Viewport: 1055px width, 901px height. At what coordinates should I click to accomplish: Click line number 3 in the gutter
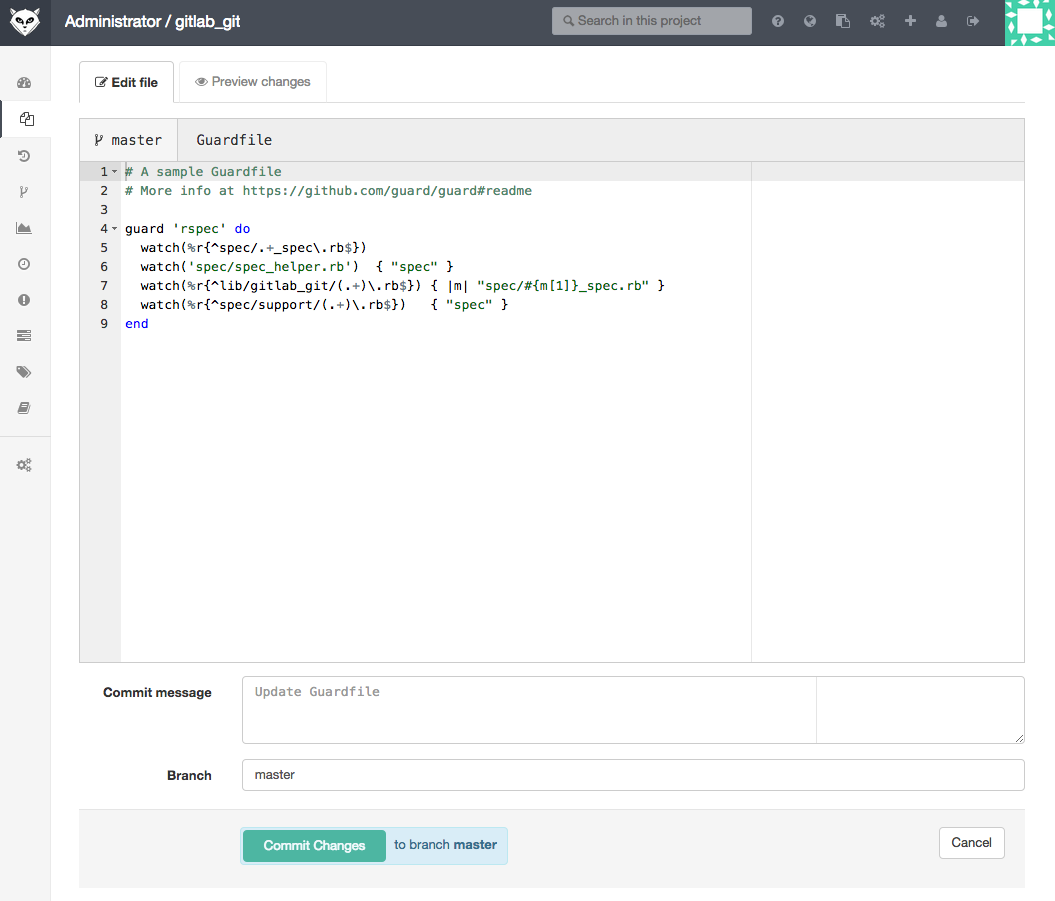point(104,209)
